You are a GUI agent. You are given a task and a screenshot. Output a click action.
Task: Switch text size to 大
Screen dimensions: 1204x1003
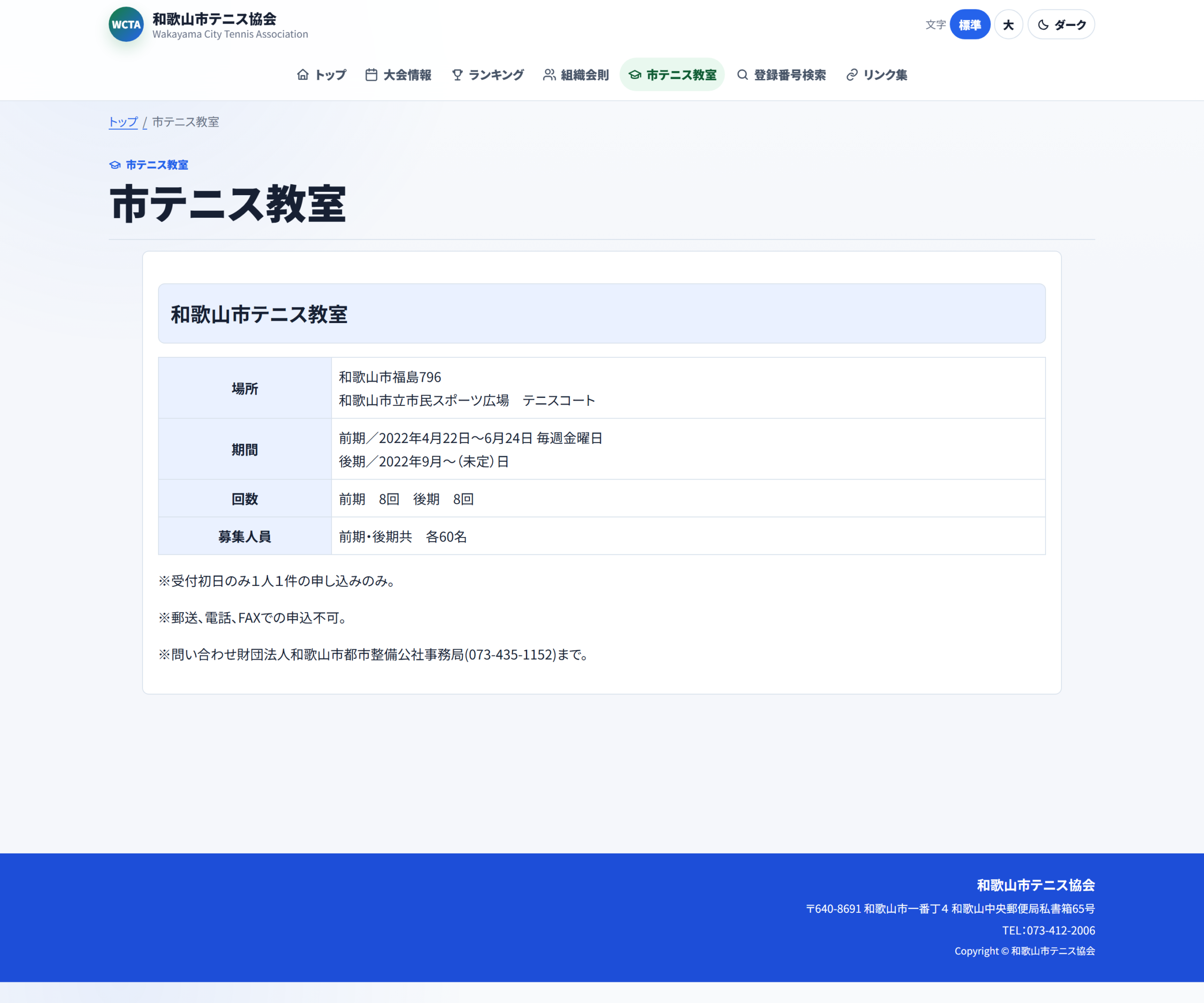(x=1008, y=24)
